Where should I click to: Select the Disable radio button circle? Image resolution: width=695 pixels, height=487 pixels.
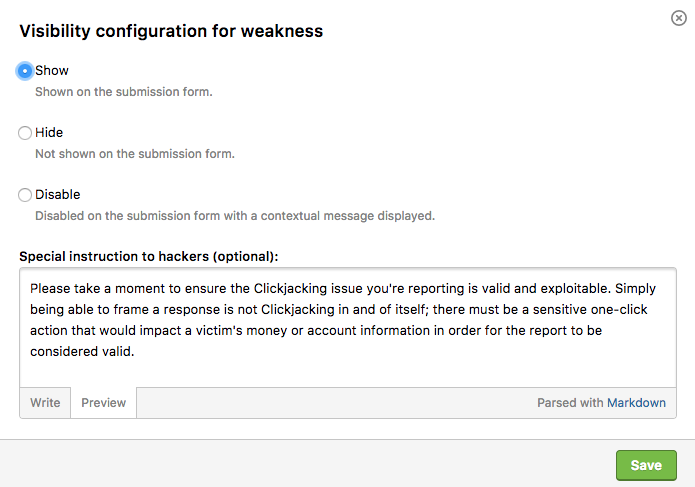coord(25,195)
